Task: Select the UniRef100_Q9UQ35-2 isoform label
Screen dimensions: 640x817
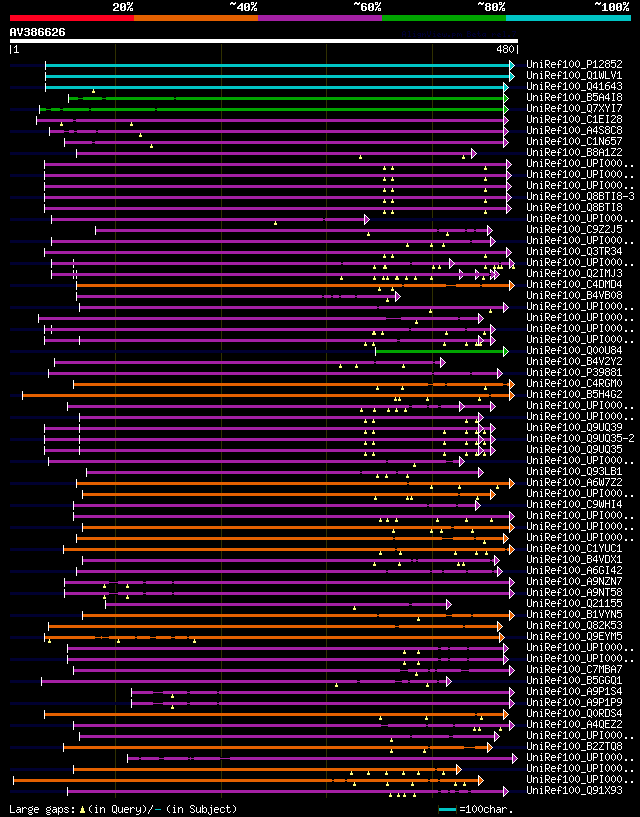Action: pyautogui.click(x=580, y=439)
